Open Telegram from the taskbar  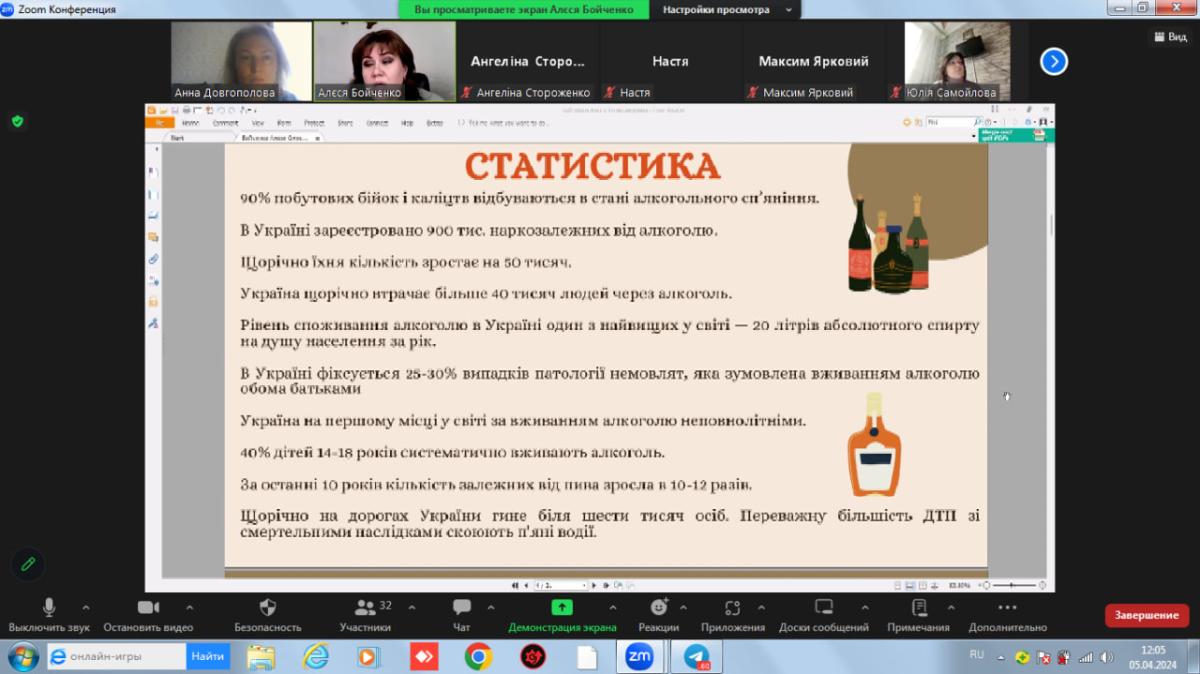point(696,656)
